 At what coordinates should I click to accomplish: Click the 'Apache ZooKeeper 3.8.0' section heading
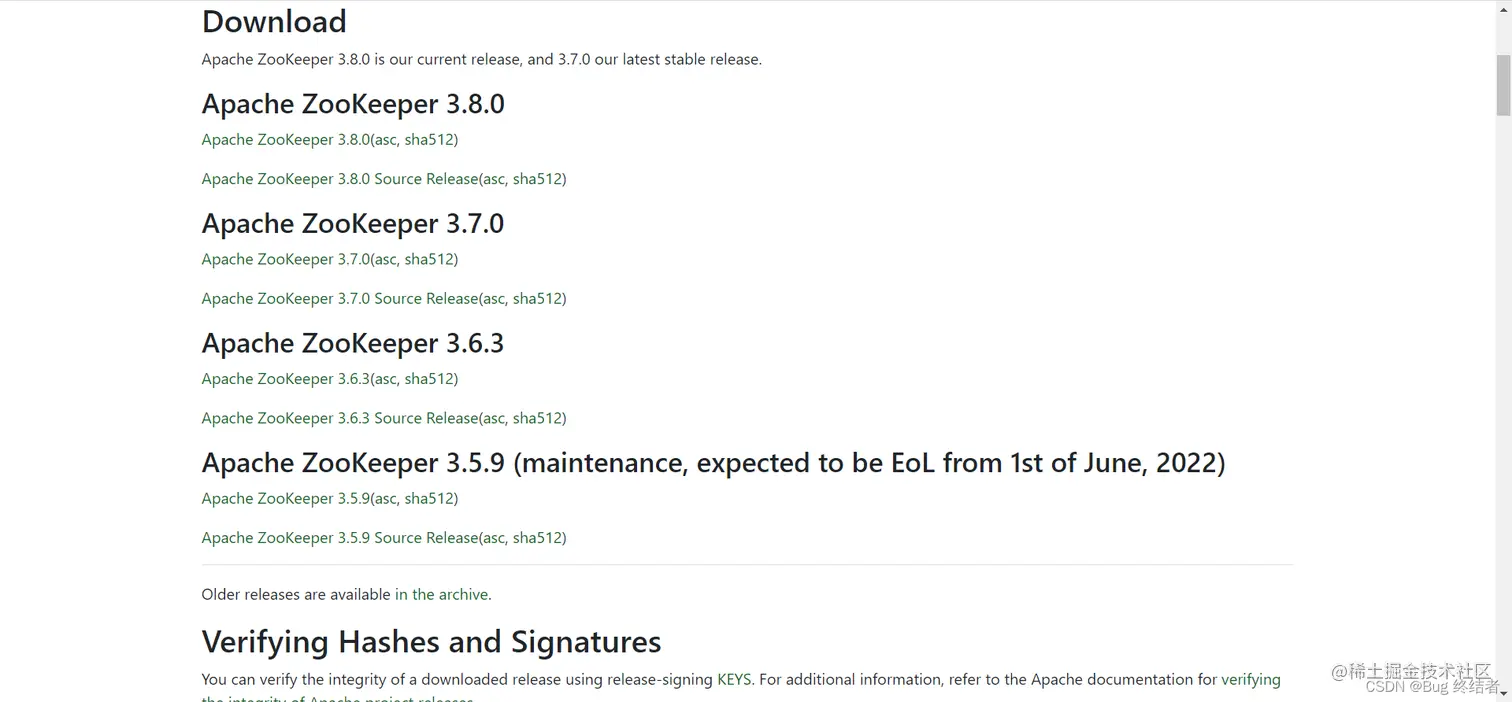(353, 104)
